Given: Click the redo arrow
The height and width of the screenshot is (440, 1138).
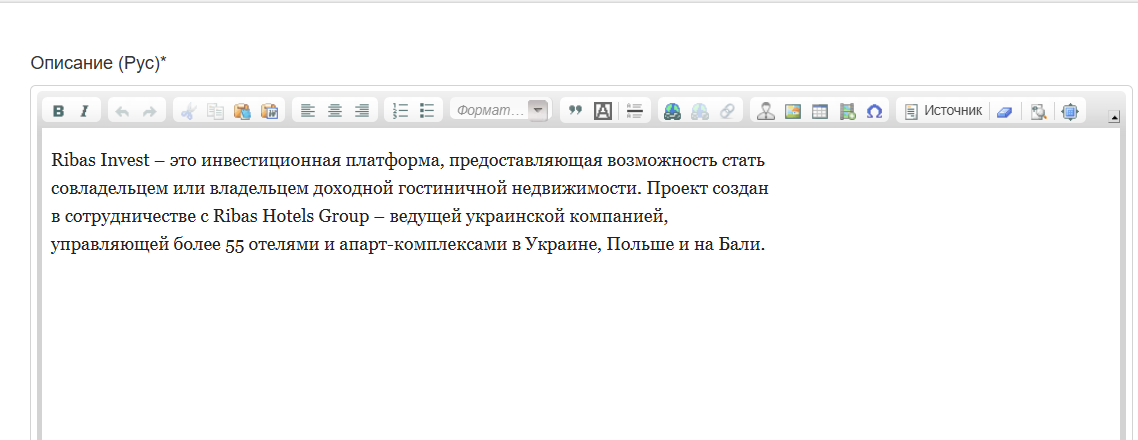Looking at the screenshot, I should [x=150, y=111].
